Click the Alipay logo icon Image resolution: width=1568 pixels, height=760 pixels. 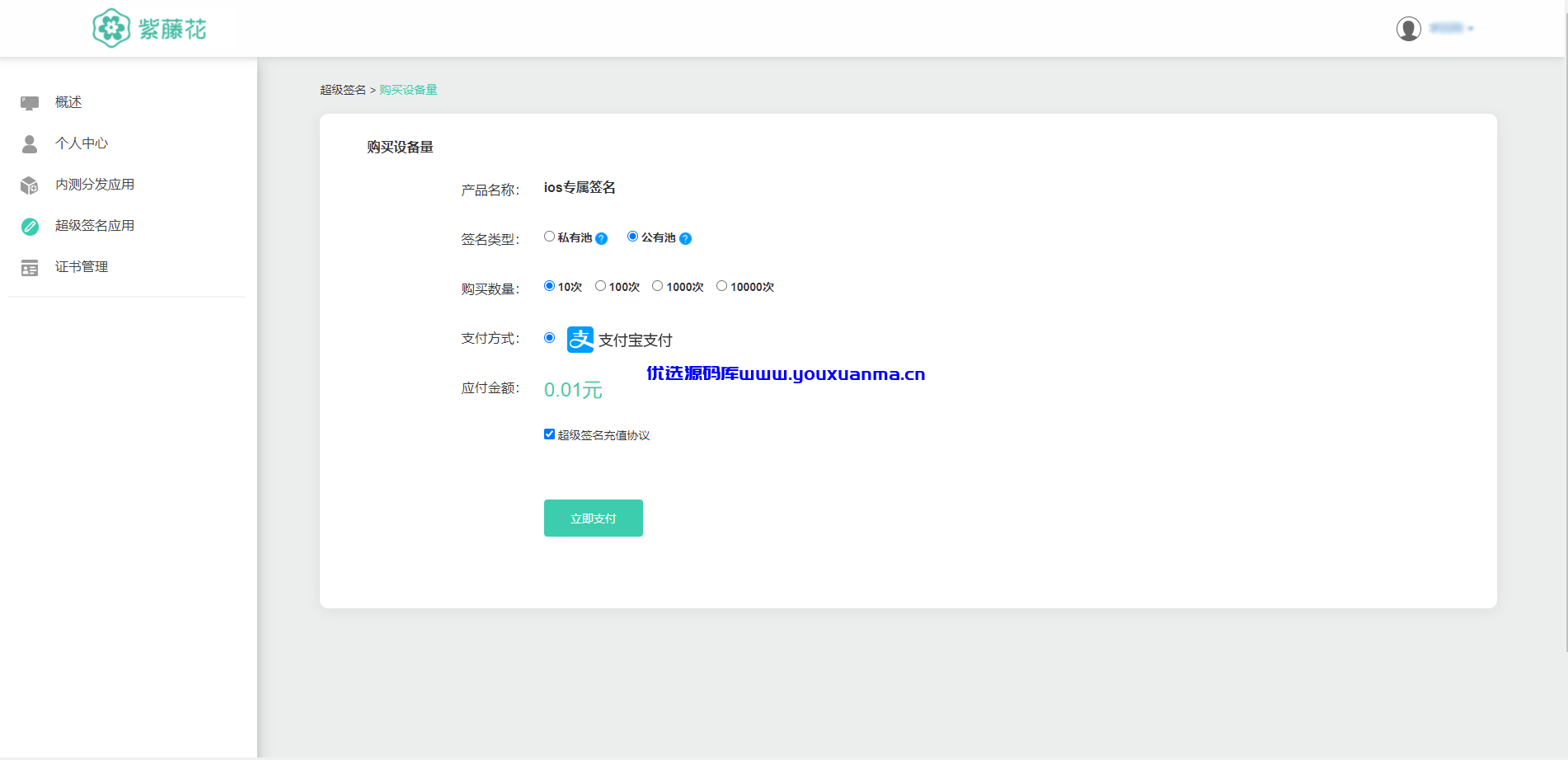[580, 340]
